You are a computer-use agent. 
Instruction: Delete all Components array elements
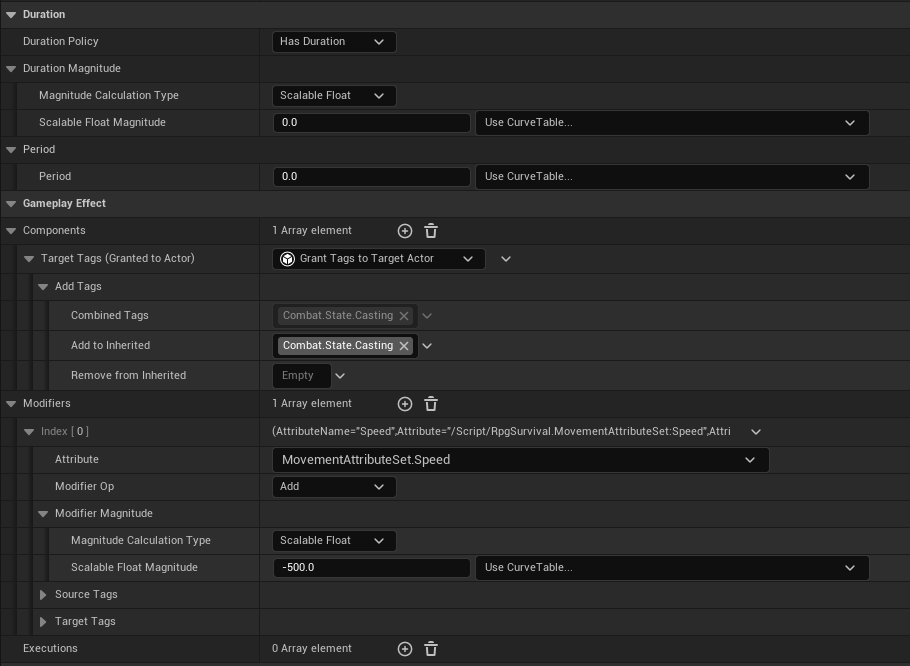tap(431, 231)
